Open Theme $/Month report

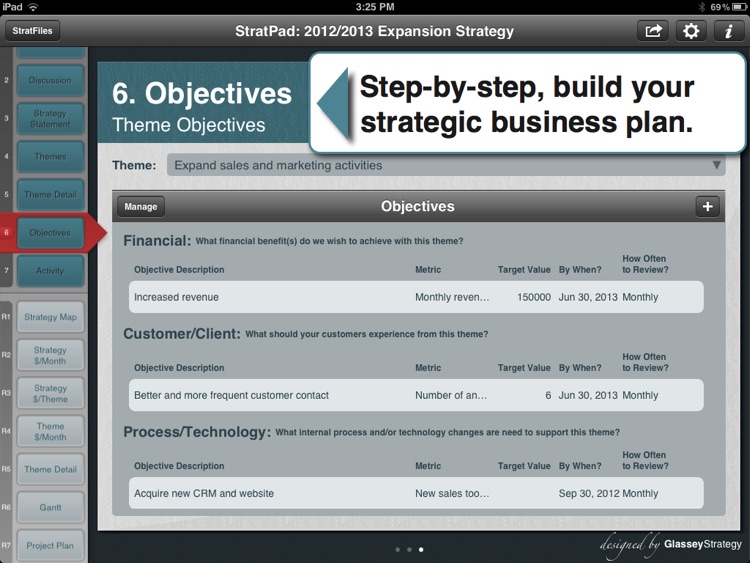click(x=50, y=431)
